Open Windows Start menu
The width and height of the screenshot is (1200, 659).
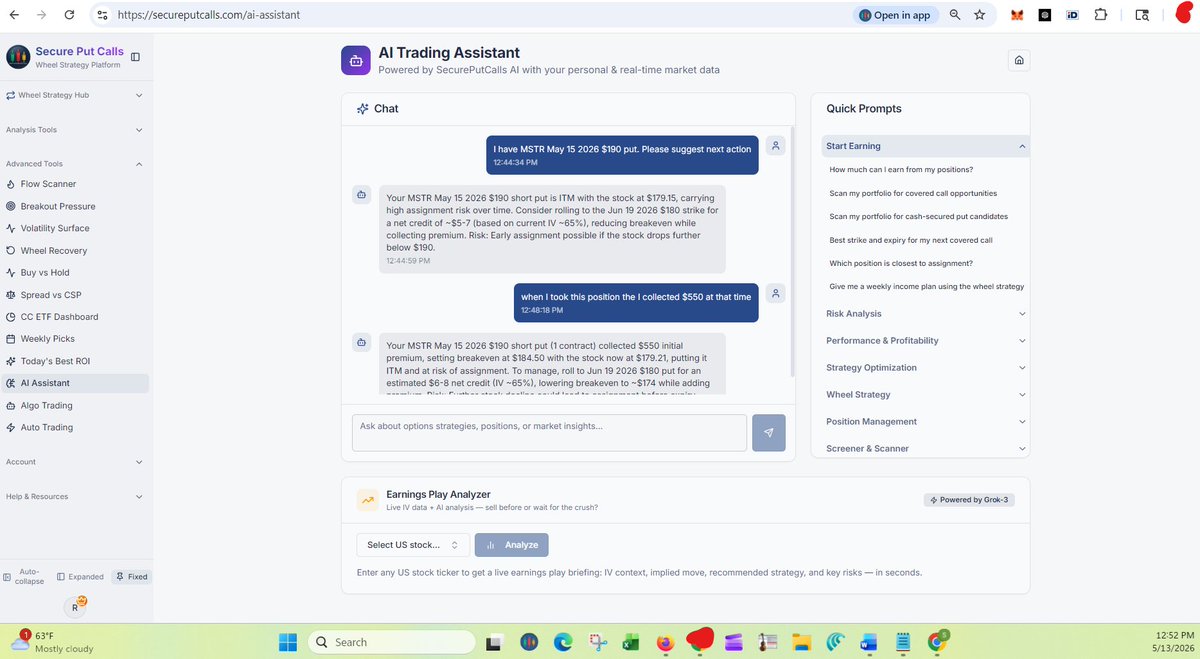287,642
